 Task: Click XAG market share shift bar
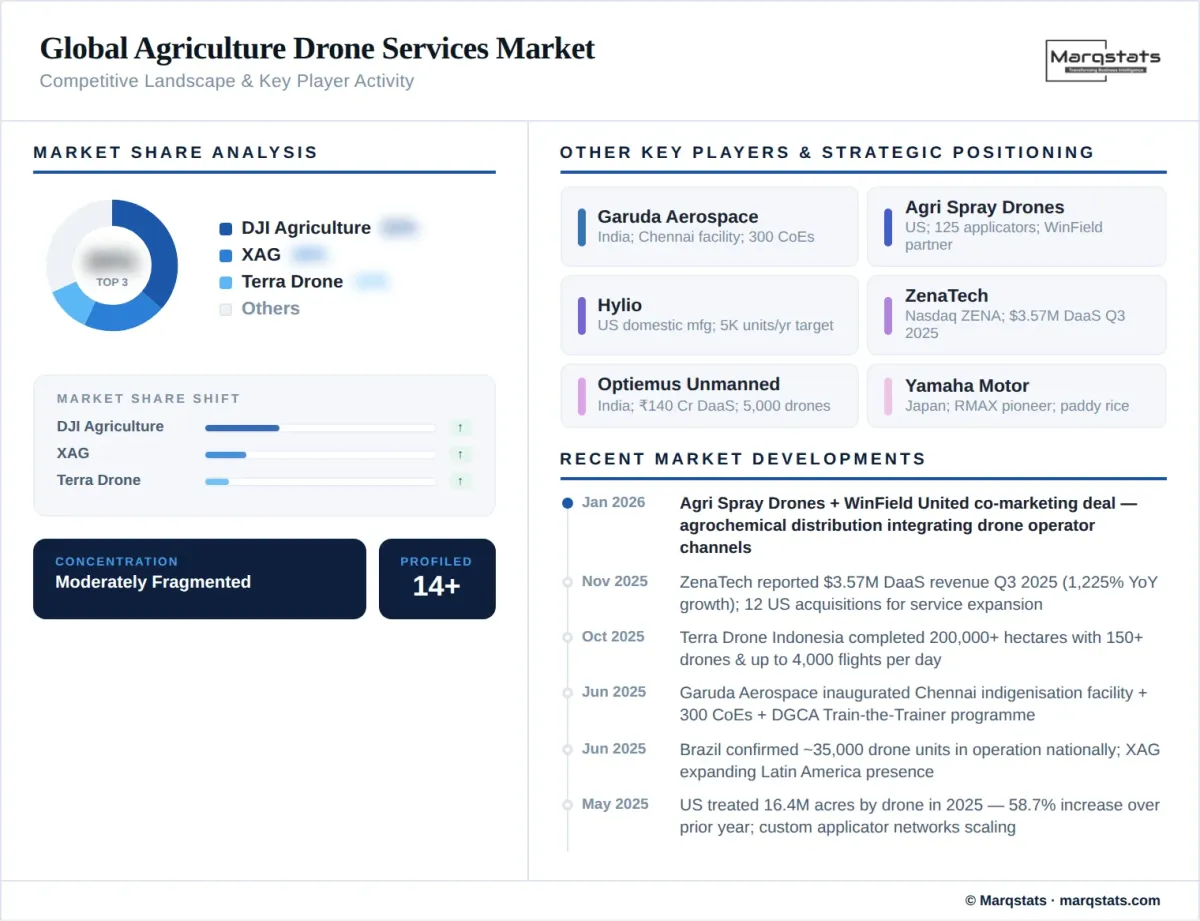[320, 455]
